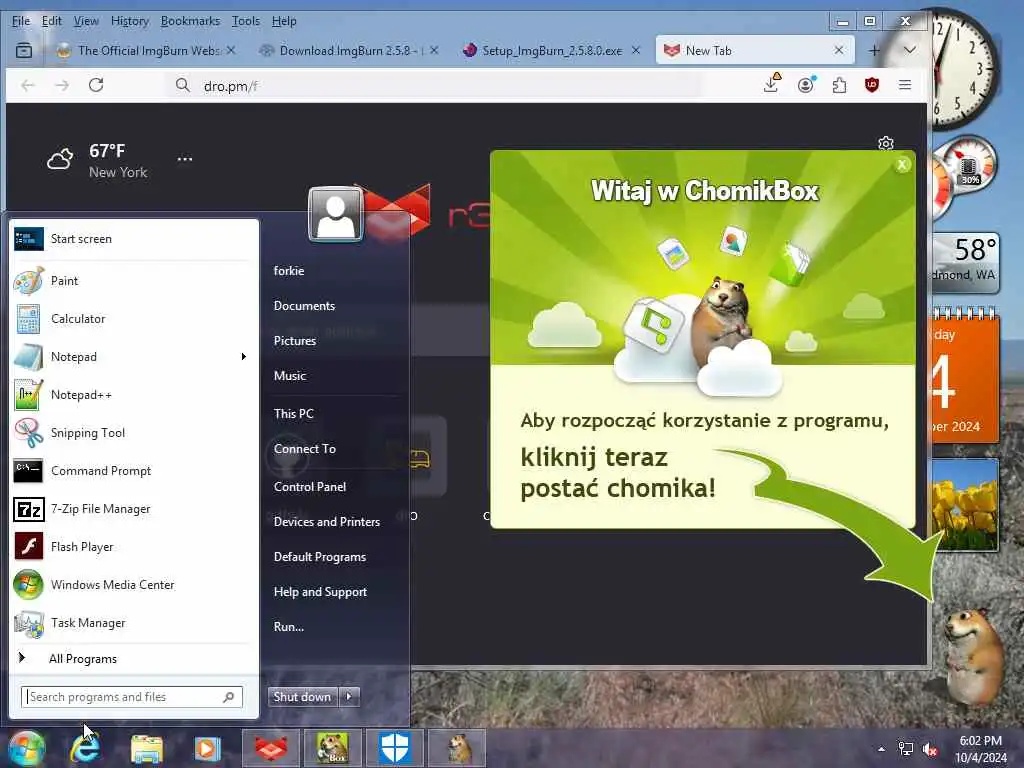Click the Notepad icon in Start menu
The width and height of the screenshot is (1024, 768).
tap(29, 357)
